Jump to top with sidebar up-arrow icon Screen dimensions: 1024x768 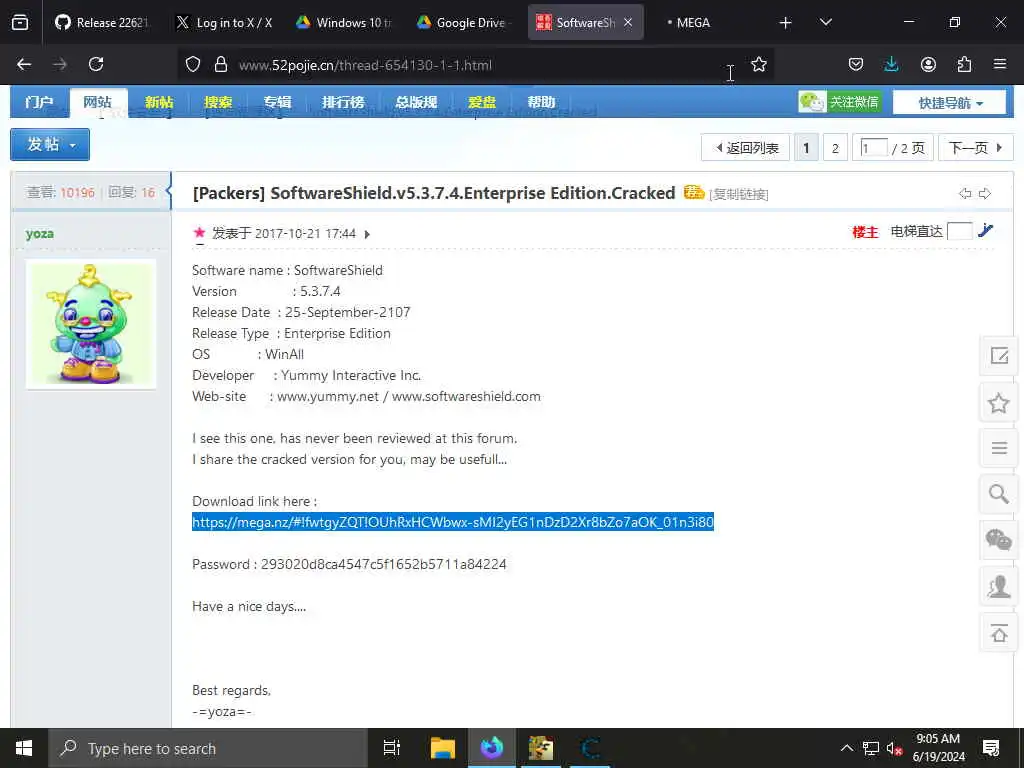[x=999, y=633]
